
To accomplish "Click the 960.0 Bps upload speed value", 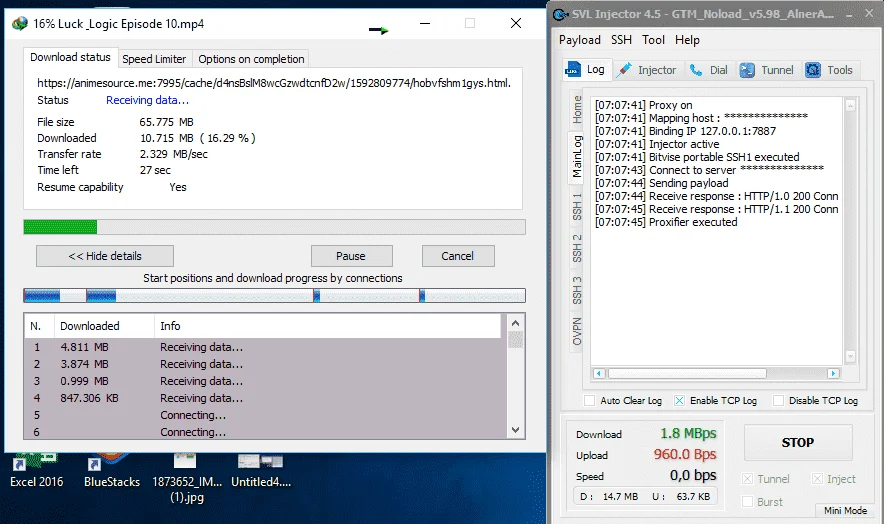I will tap(684, 454).
